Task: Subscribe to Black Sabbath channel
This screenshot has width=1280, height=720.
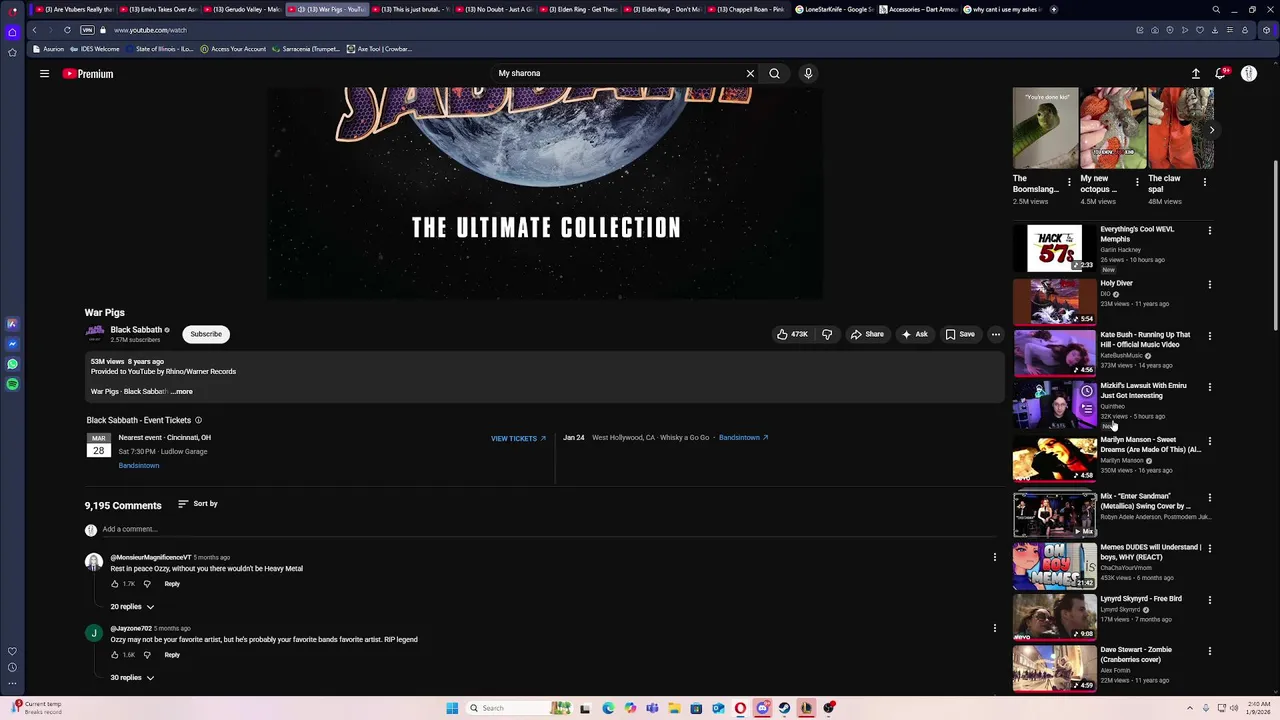Action: pos(206,334)
